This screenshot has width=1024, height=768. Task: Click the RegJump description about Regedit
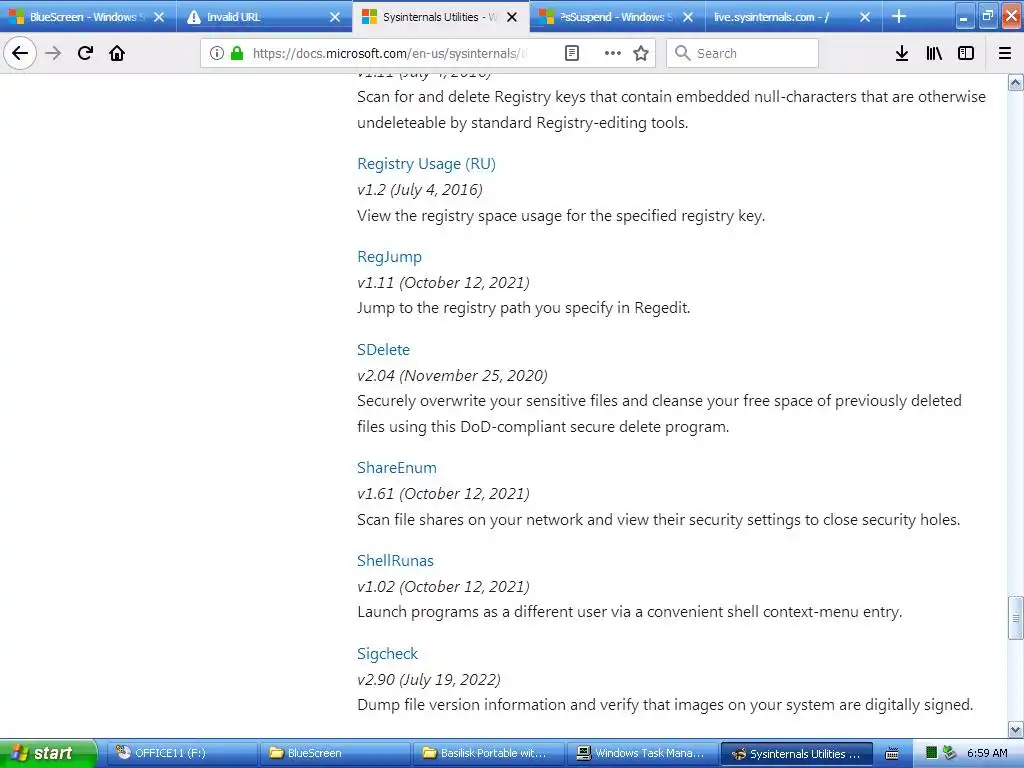[524, 308]
